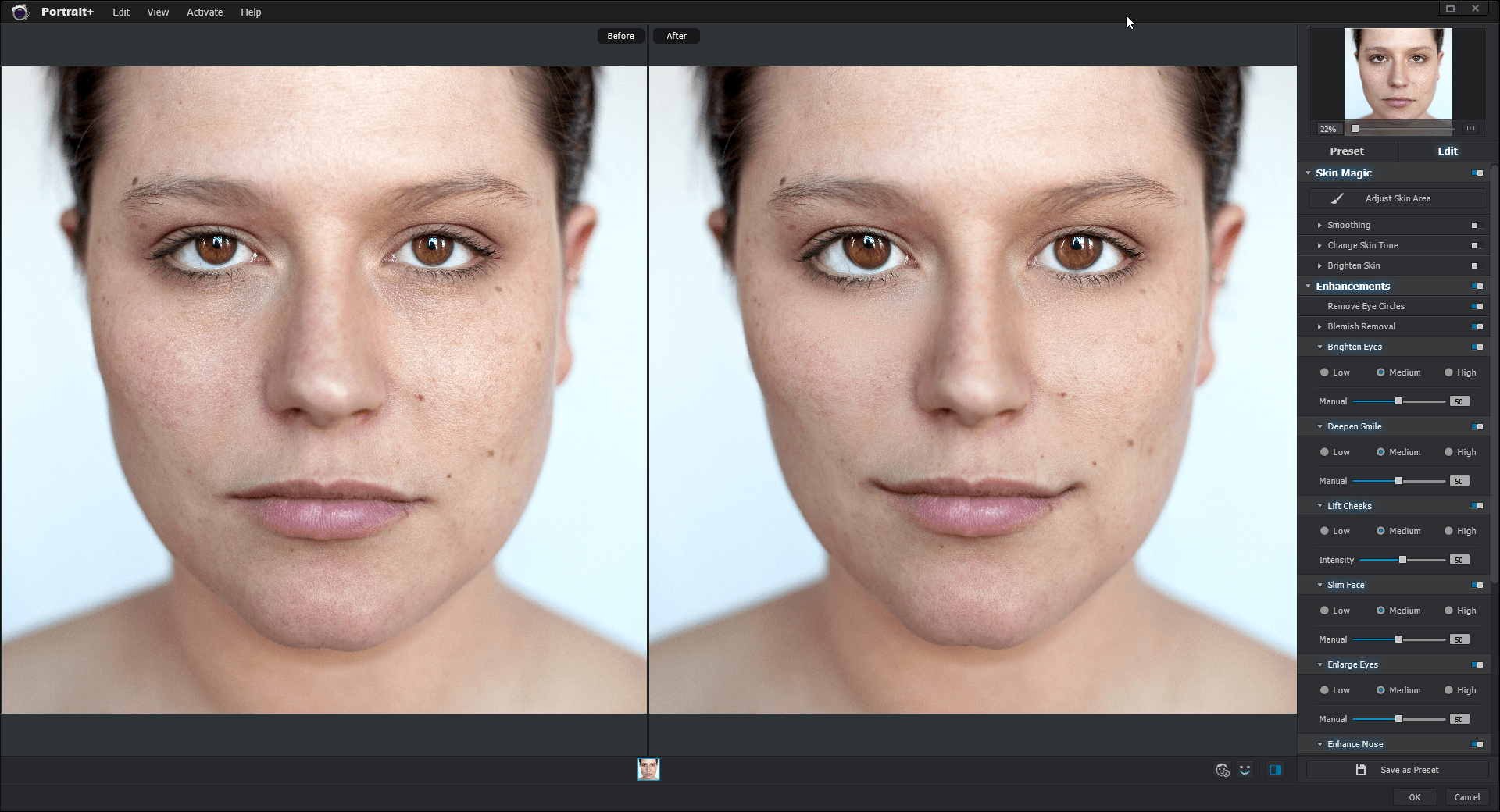Click the Cancel button
1500x812 pixels.
coord(1466,797)
